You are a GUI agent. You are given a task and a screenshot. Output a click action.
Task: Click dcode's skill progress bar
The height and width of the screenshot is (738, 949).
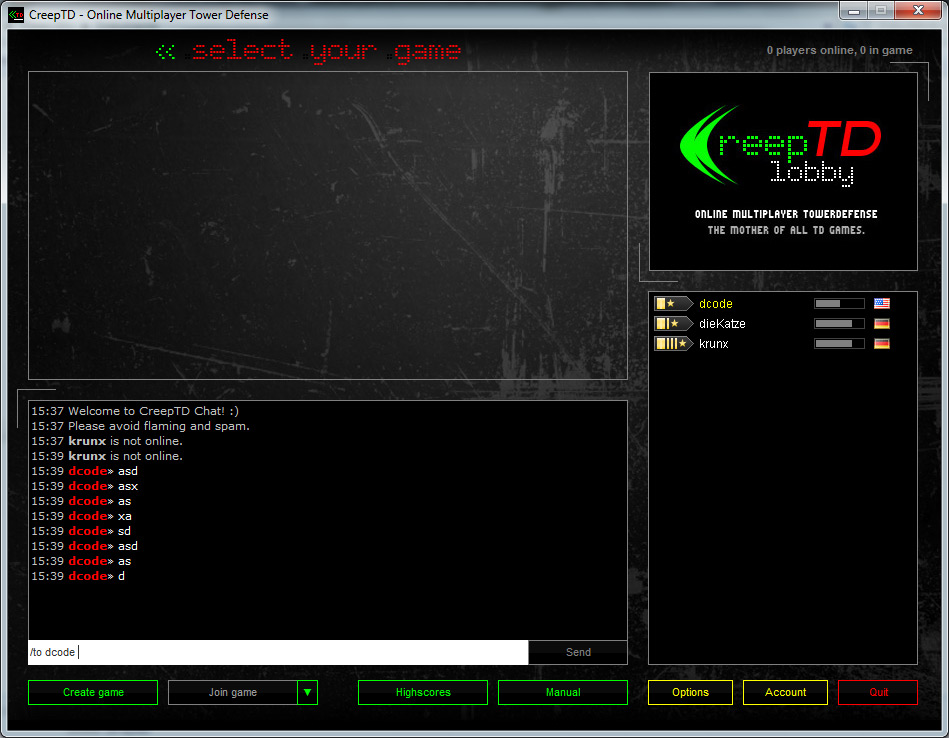click(x=839, y=303)
